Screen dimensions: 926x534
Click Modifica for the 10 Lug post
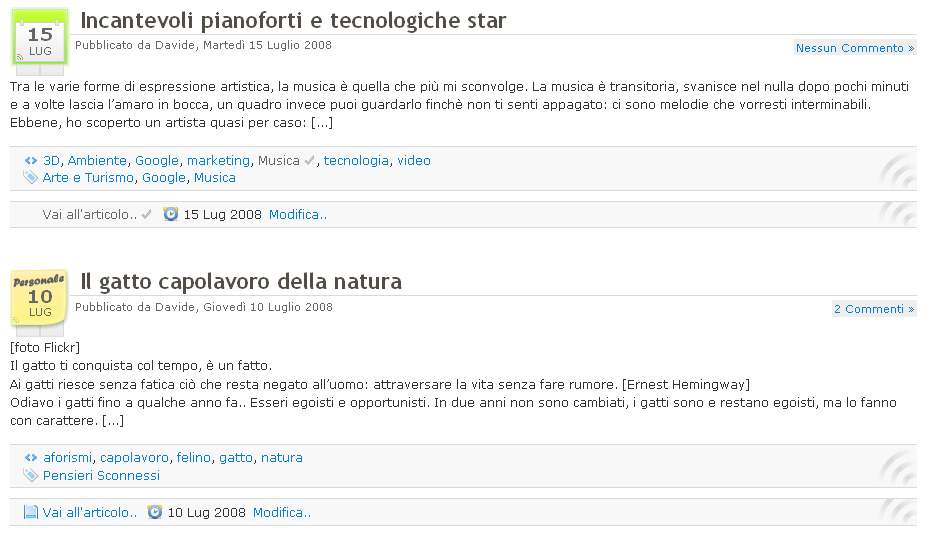coord(282,512)
